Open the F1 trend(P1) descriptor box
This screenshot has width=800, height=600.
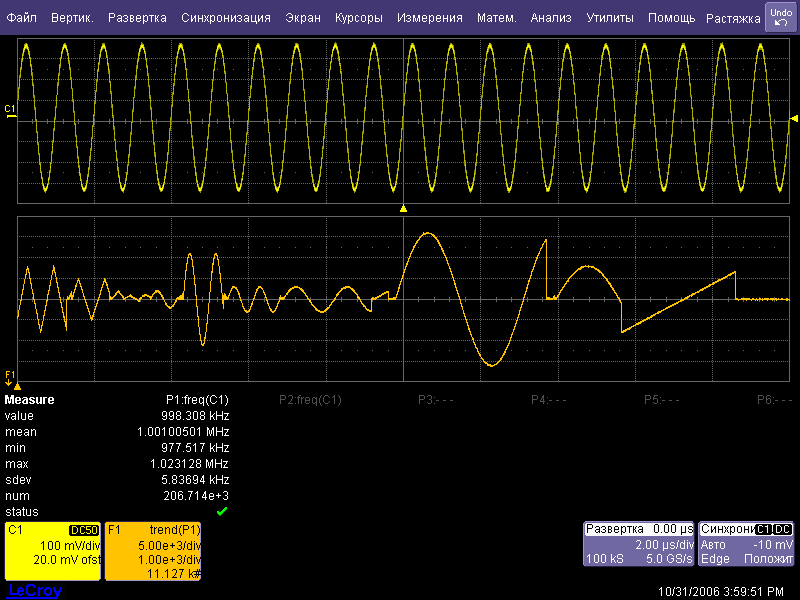(153, 551)
